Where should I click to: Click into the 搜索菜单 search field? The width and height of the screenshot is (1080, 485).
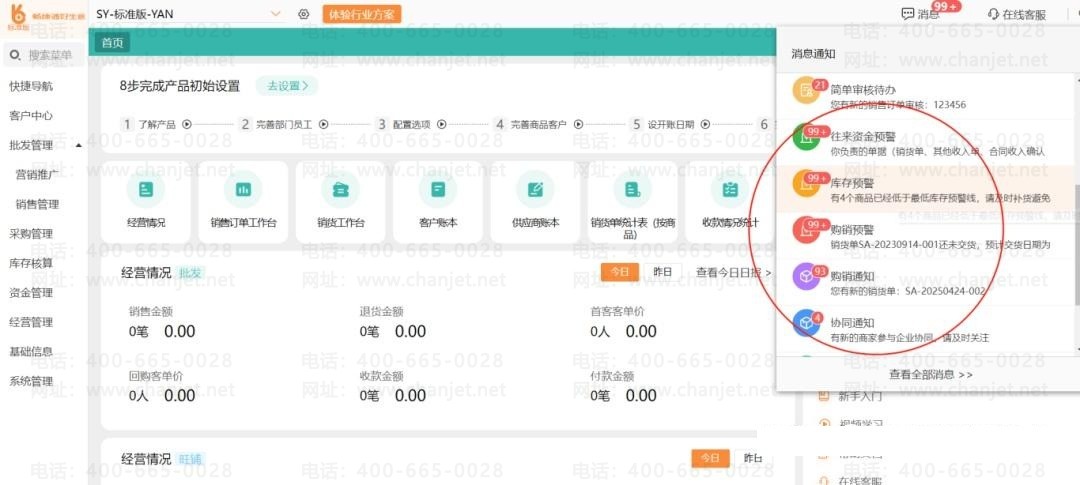pos(43,55)
